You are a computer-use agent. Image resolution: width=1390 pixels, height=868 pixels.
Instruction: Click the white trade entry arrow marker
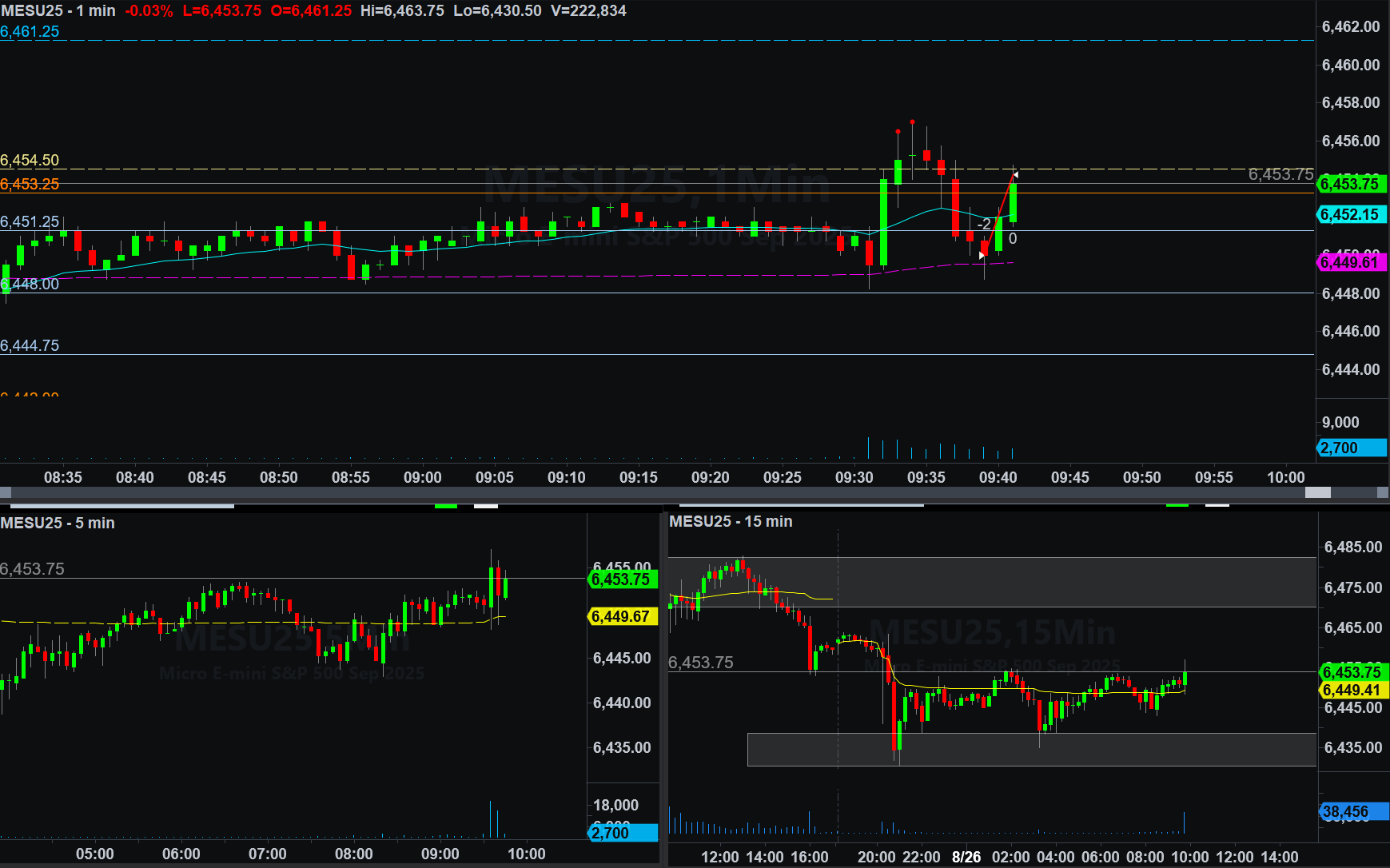pos(982,256)
